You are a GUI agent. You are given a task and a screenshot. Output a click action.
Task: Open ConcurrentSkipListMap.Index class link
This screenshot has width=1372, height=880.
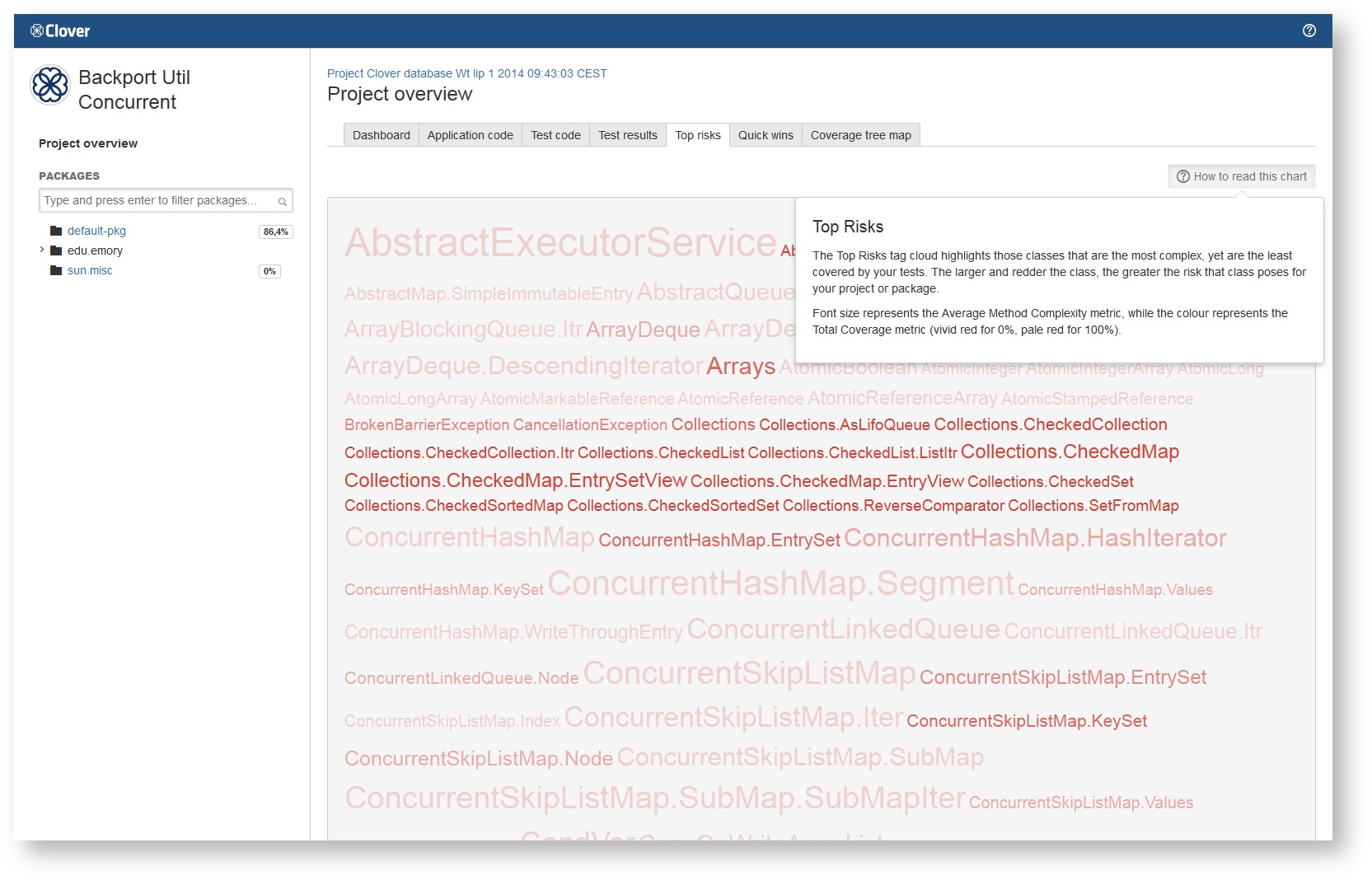coord(452,721)
